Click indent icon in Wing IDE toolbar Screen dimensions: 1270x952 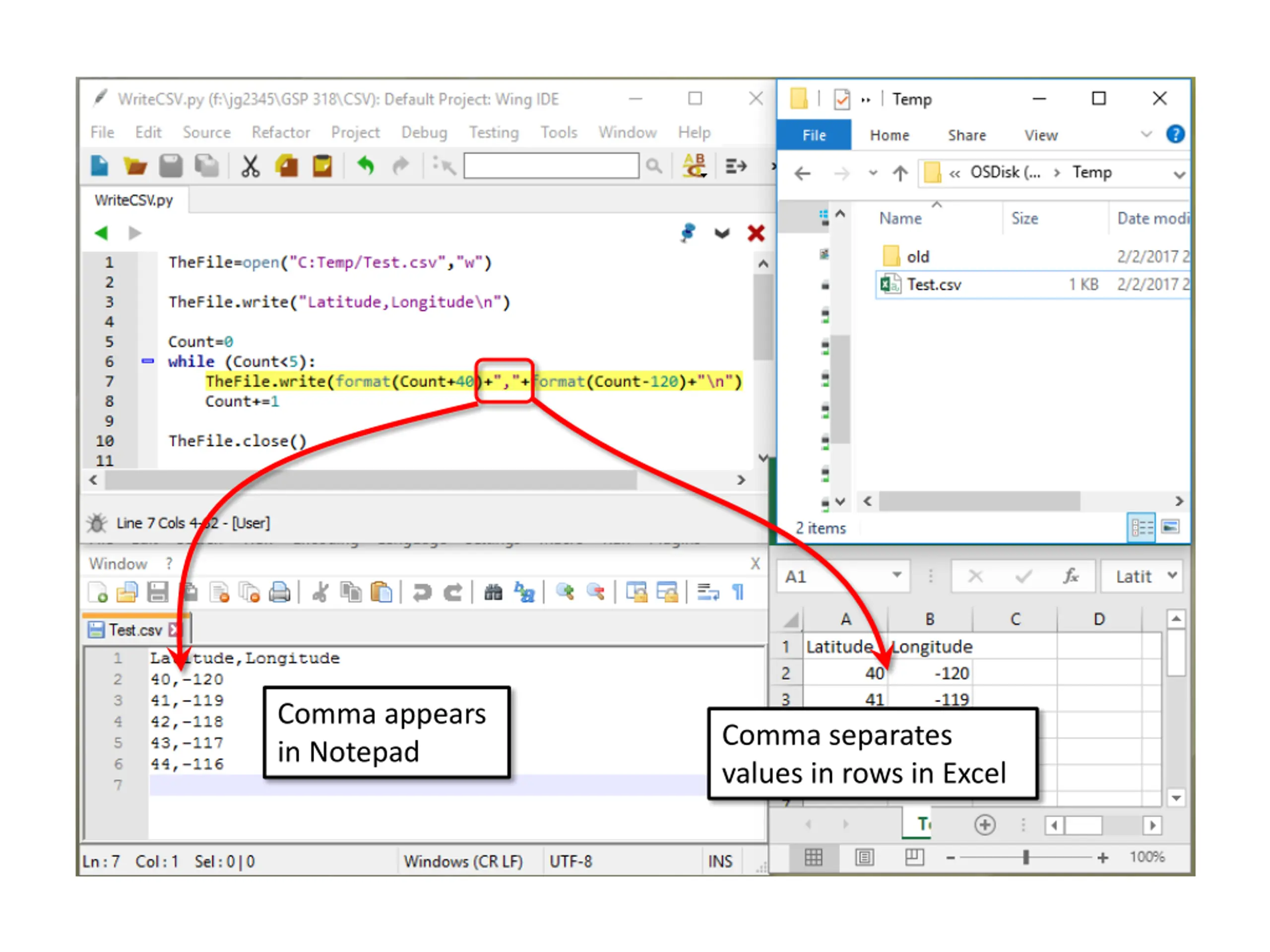736,167
